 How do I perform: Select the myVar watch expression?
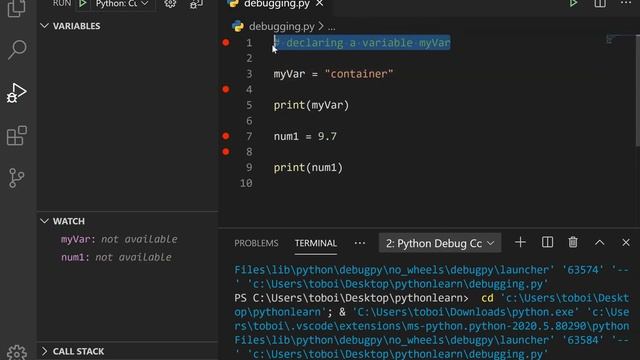pos(119,239)
